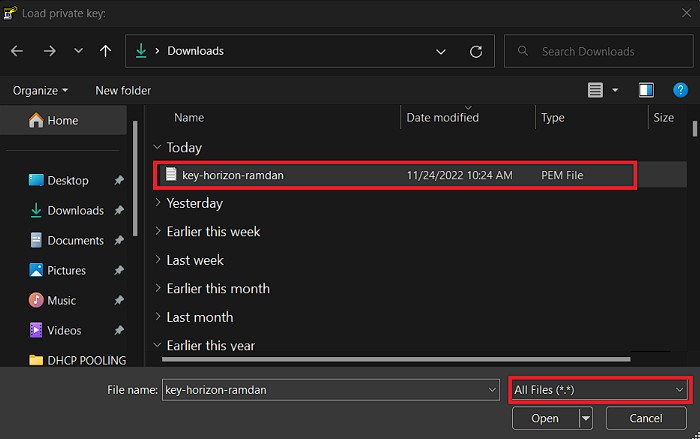700x439 pixels.
Task: Click the Open button
Action: point(545,418)
